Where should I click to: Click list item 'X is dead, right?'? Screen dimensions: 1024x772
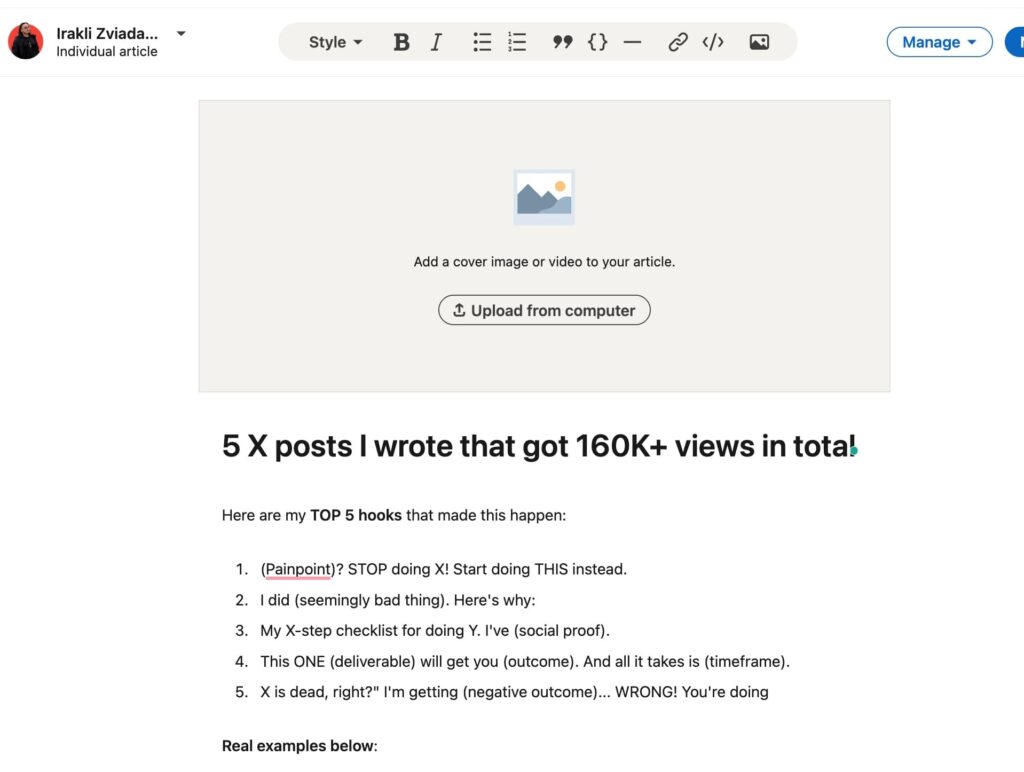pyautogui.click(x=514, y=692)
